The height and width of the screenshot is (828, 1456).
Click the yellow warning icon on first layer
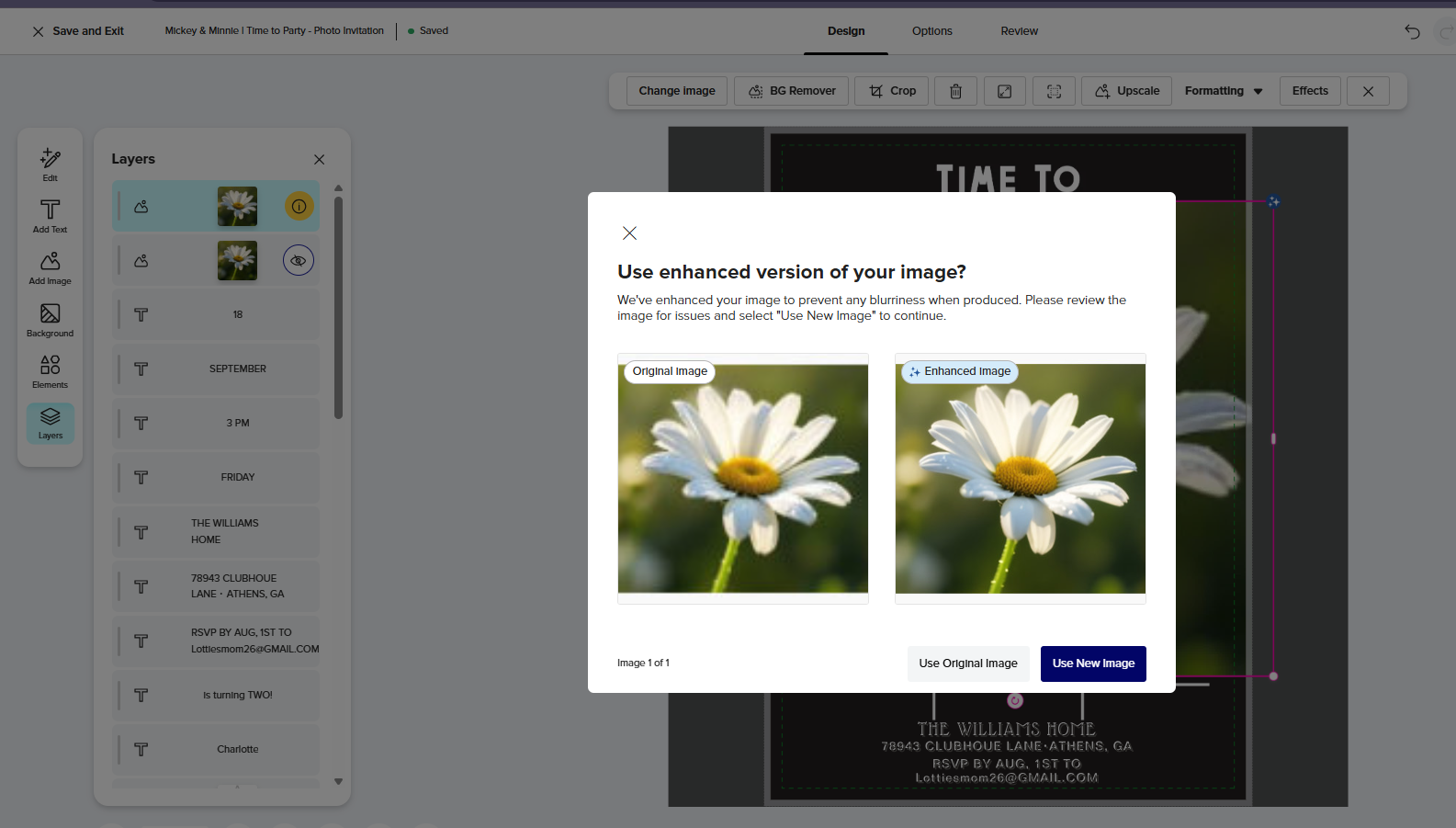[299, 207]
